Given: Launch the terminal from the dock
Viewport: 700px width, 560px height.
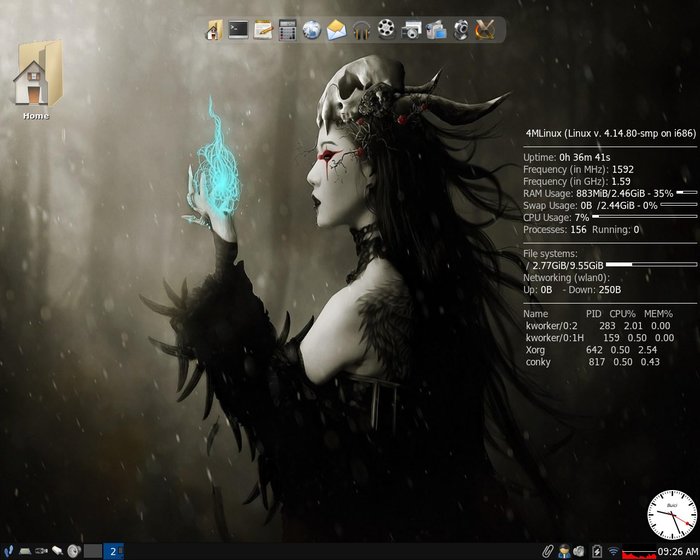Looking at the screenshot, I should point(238,30).
